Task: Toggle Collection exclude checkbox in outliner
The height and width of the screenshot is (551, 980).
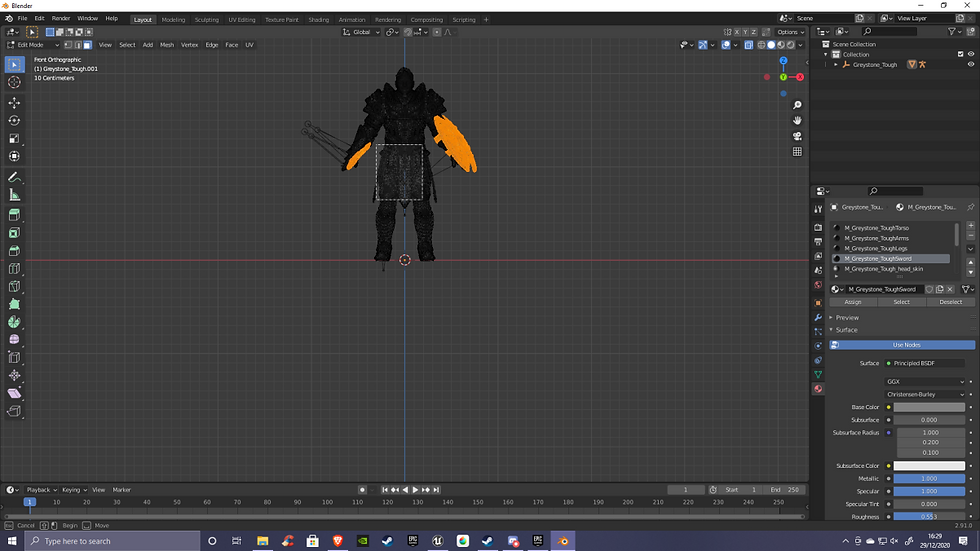Action: point(961,54)
